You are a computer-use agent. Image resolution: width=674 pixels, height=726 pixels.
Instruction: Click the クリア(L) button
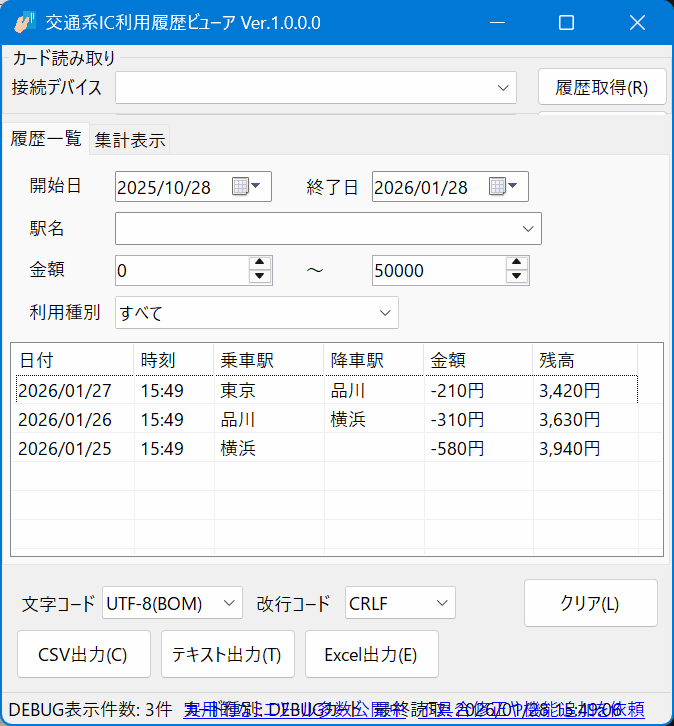(591, 603)
